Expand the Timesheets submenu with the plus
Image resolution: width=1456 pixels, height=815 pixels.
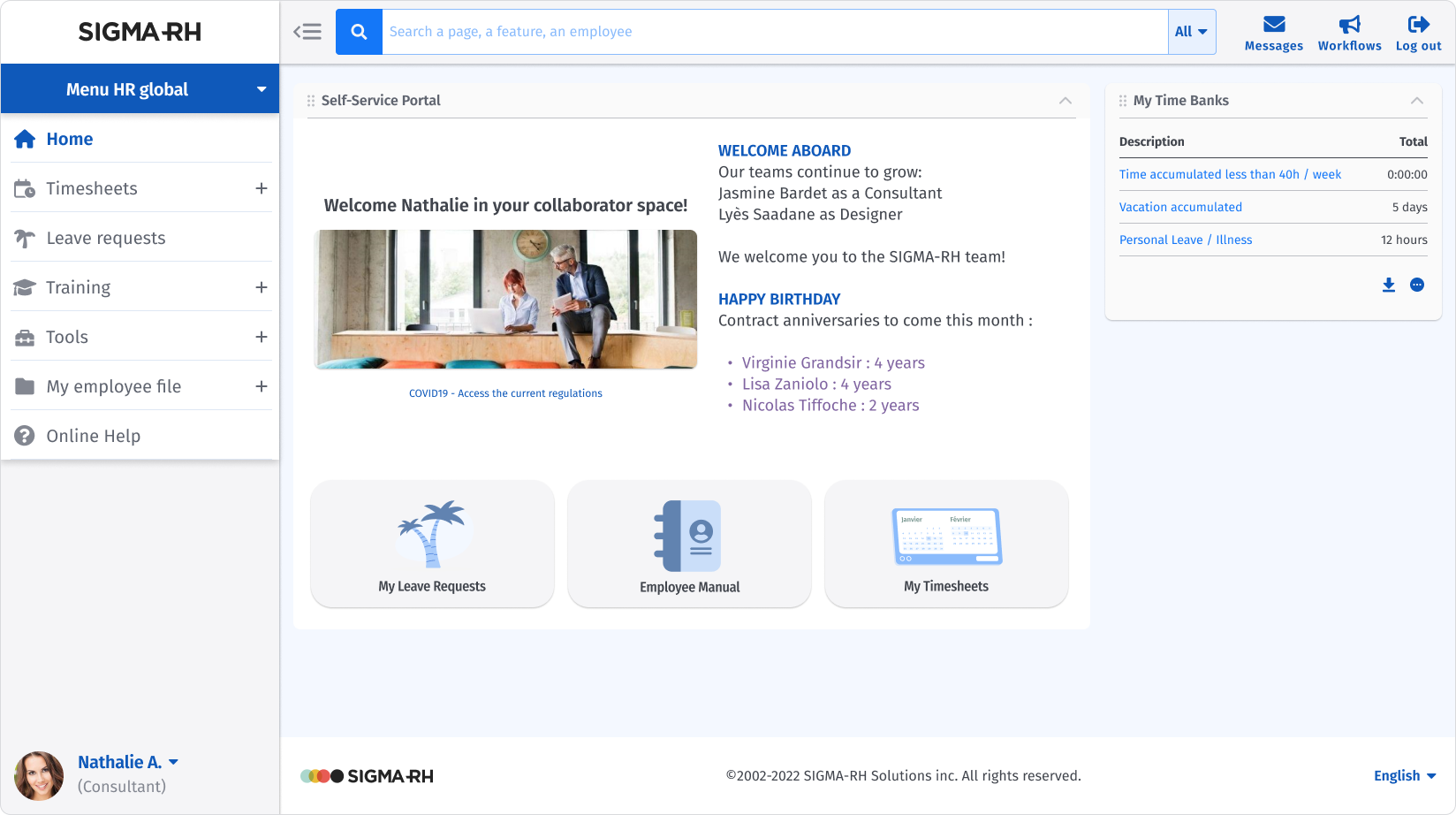click(x=262, y=187)
